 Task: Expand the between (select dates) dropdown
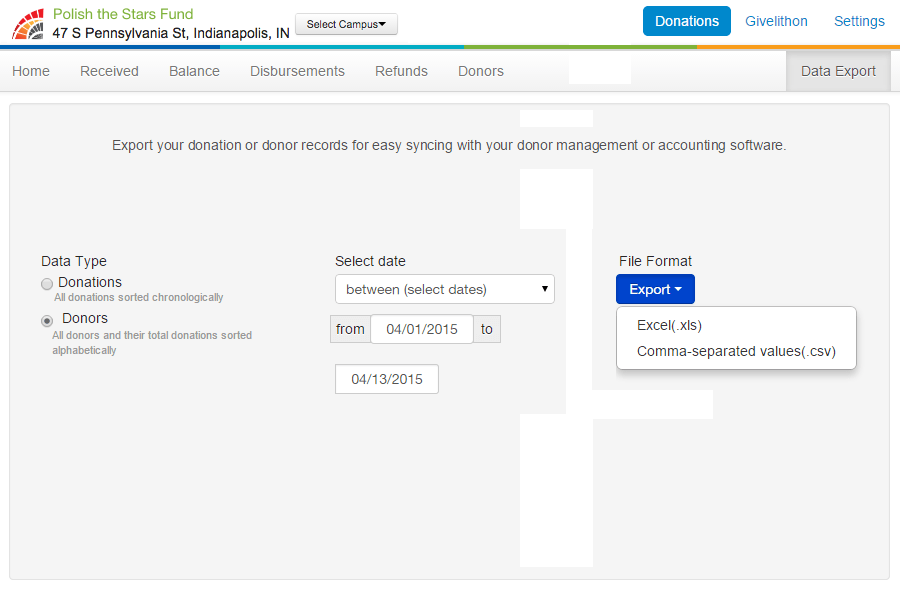(x=444, y=289)
